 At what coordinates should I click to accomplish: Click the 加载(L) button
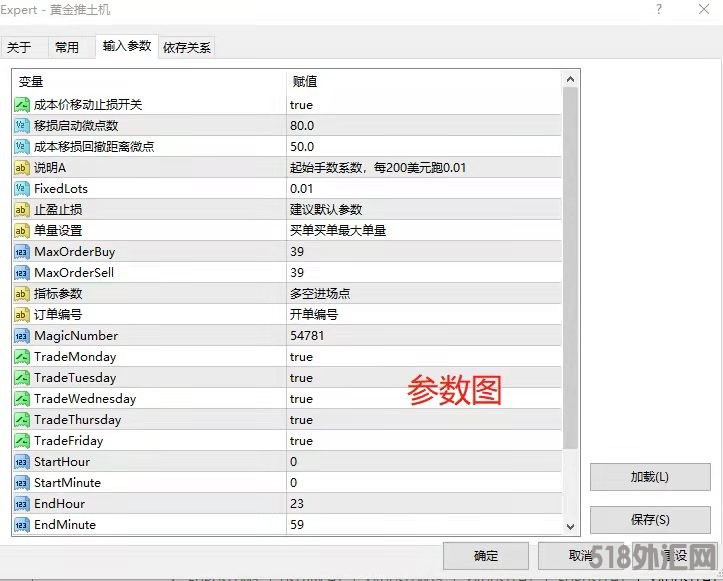click(650, 477)
